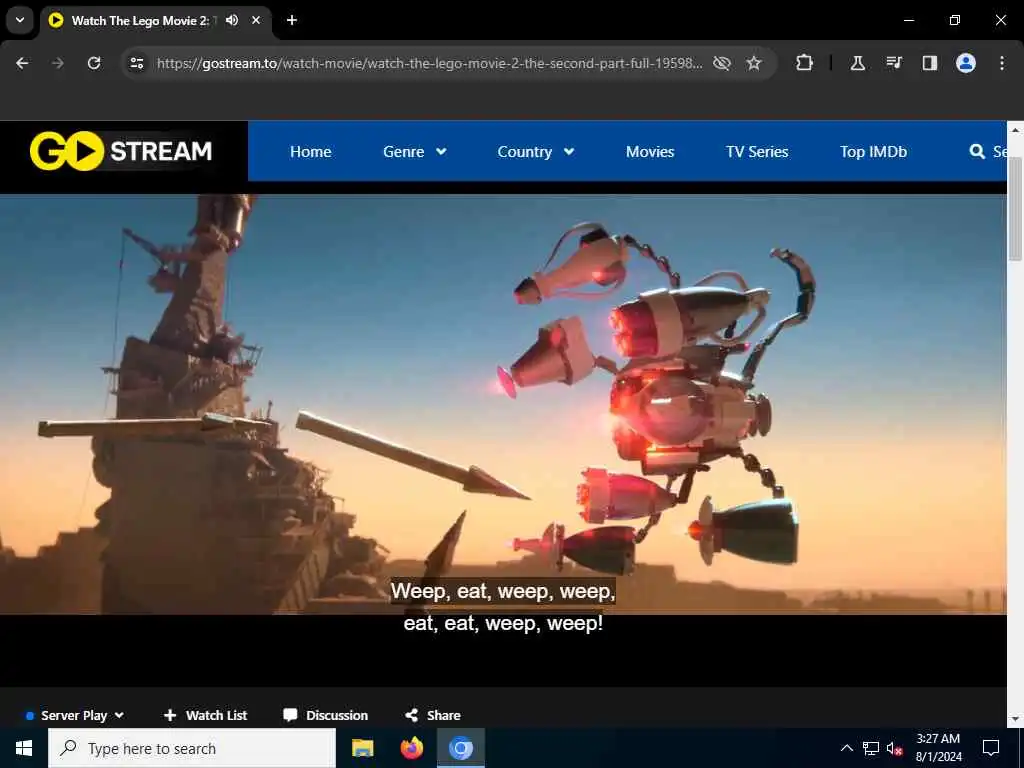Click the muted volume tray icon
Screen dimensions: 1024x768
(x=895, y=748)
